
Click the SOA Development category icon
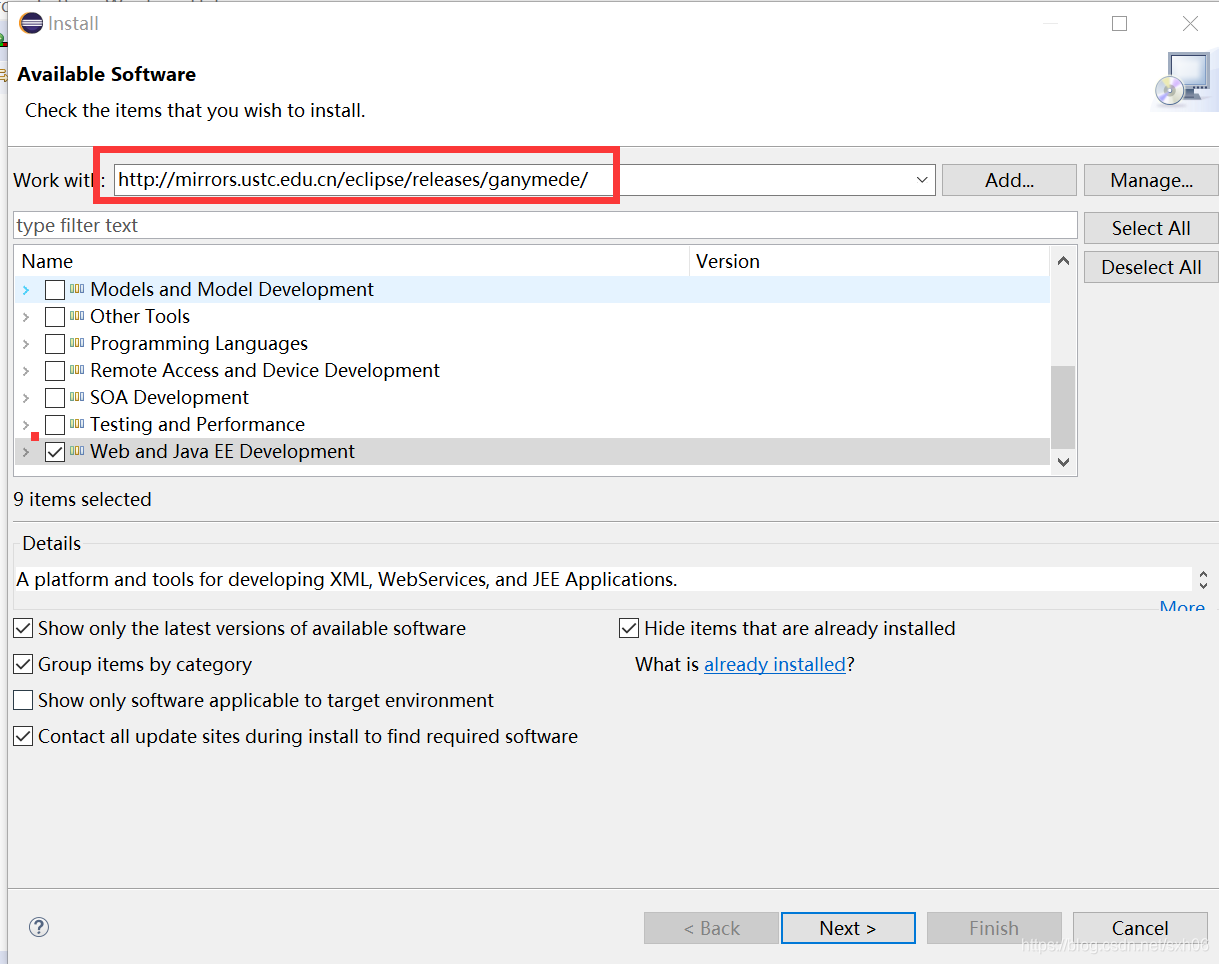click(x=77, y=397)
